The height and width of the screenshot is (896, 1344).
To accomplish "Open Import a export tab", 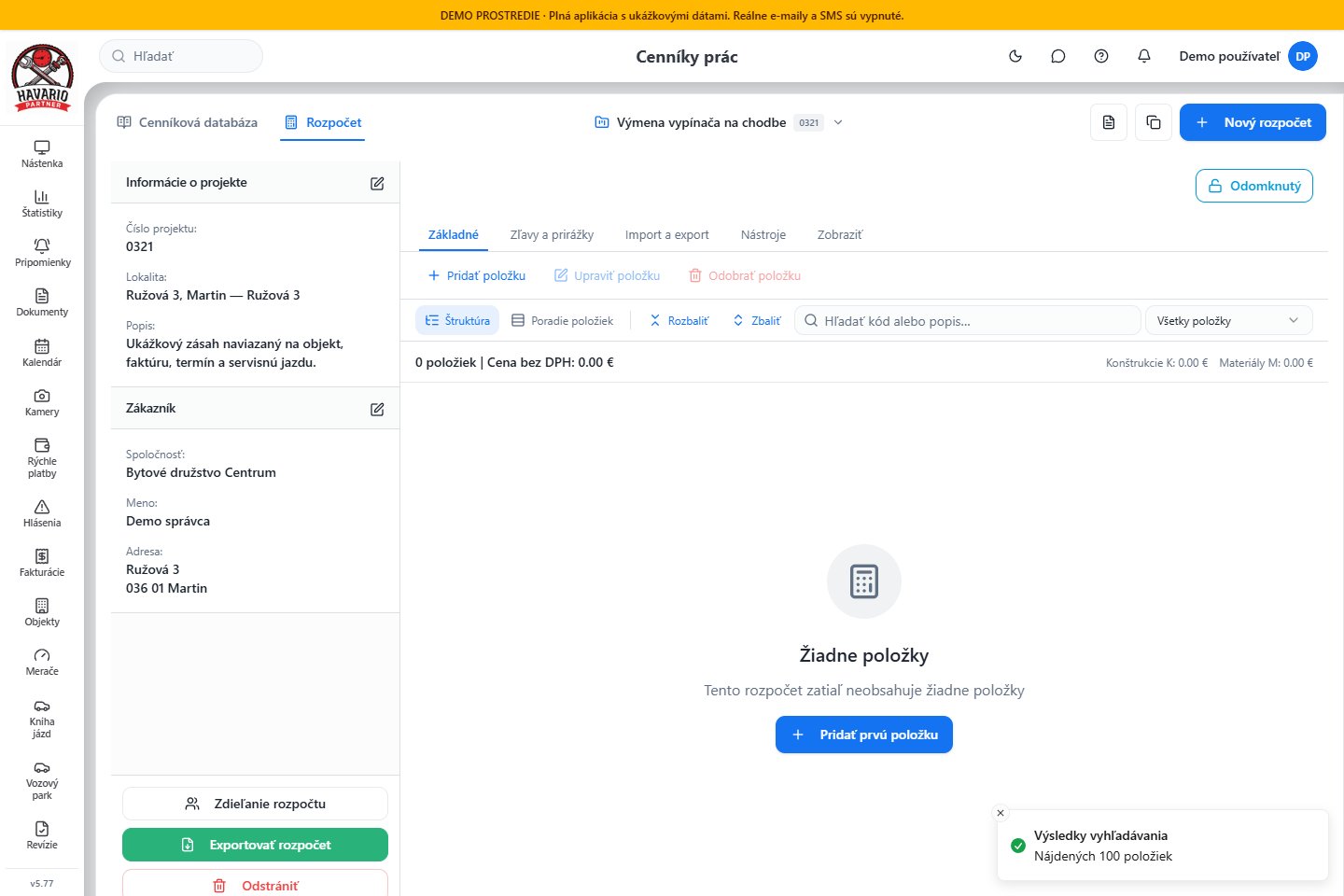I will (667, 234).
